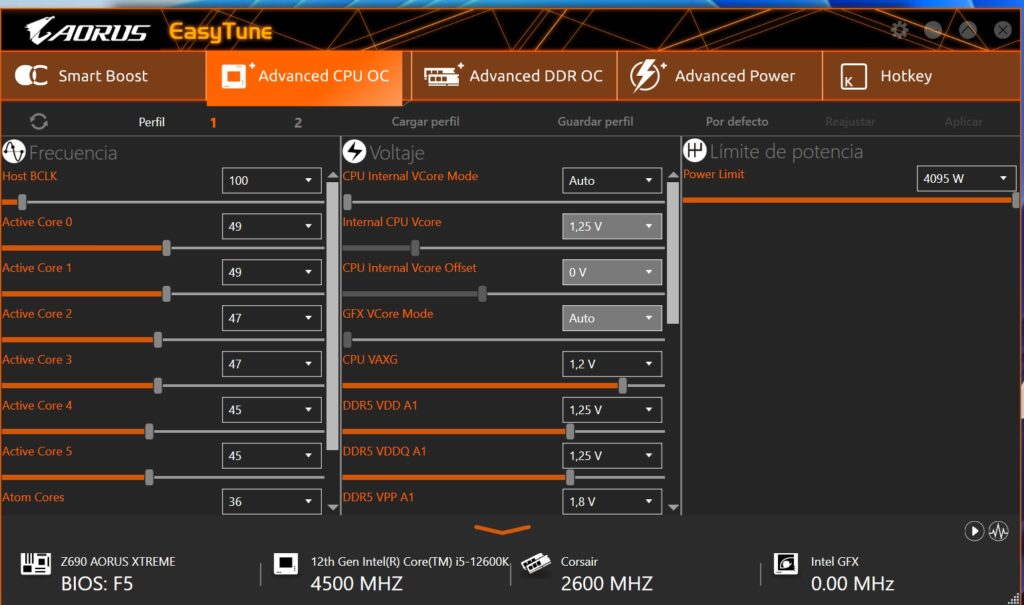Open the Host BCLK dropdown

click(272, 180)
